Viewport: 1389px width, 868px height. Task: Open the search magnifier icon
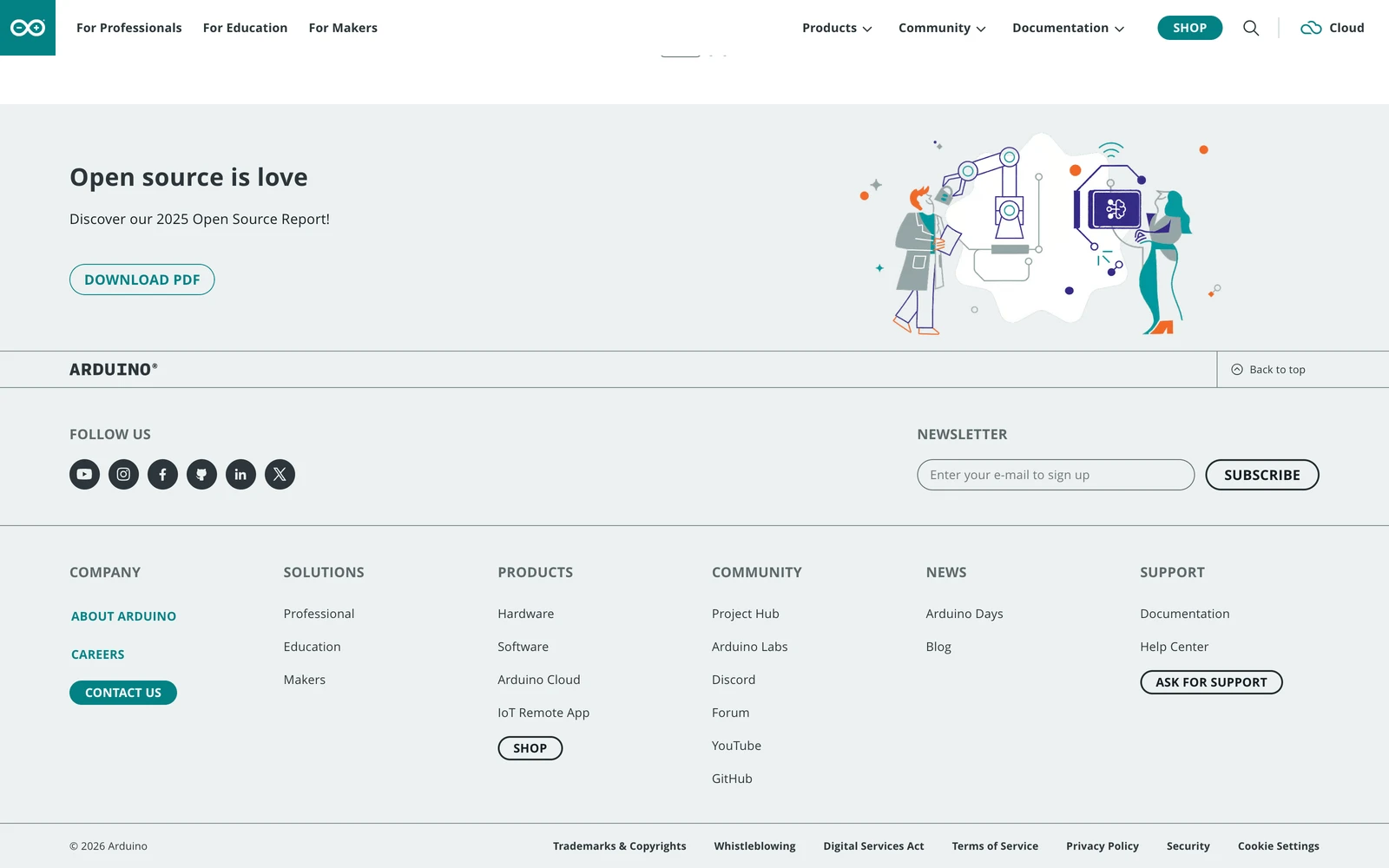[1251, 28]
